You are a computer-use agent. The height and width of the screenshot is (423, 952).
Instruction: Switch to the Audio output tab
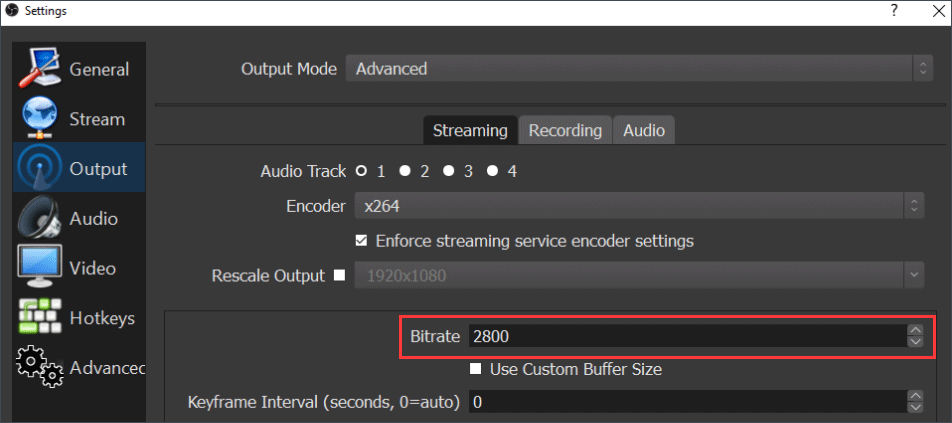[645, 130]
